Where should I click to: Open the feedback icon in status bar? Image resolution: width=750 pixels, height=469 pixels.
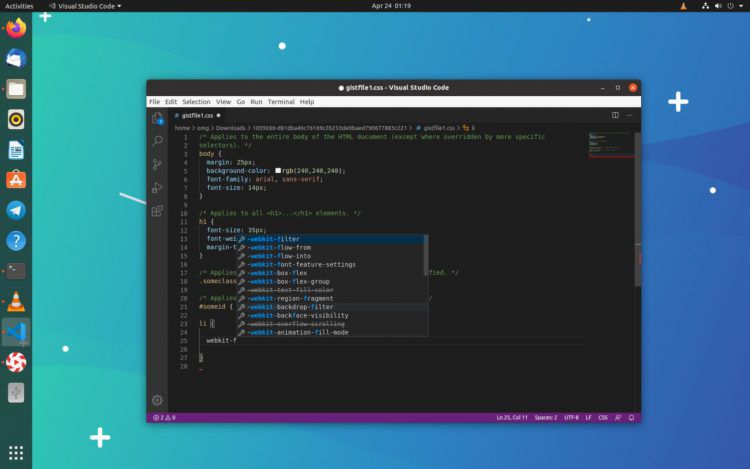618,417
